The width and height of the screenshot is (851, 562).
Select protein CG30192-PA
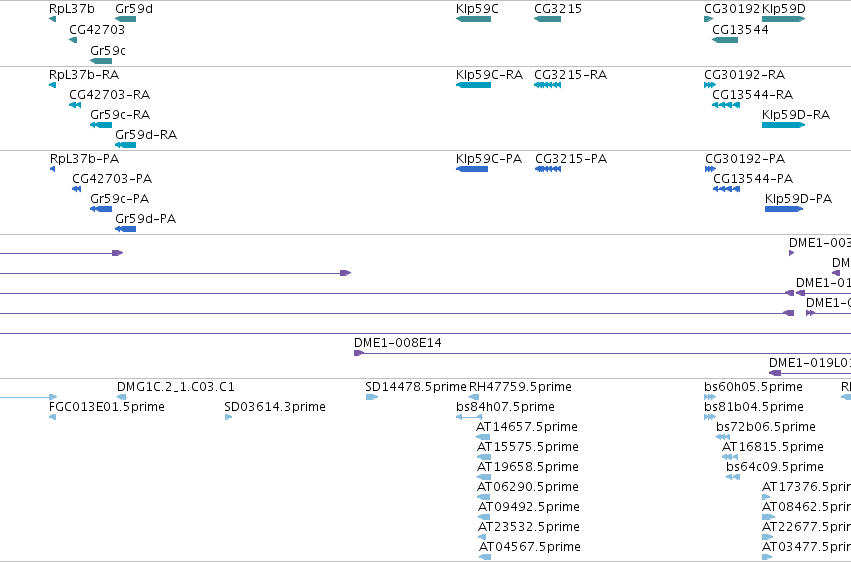[x=710, y=169]
